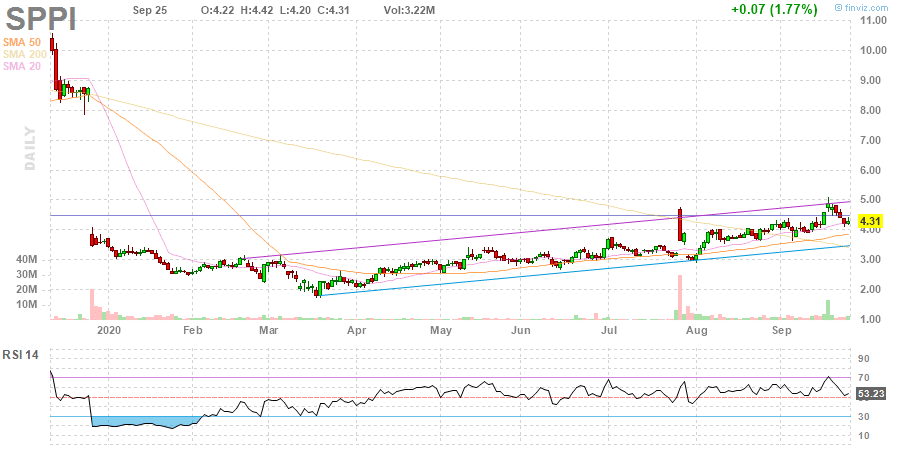Image resolution: width=900 pixels, height=453 pixels.
Task: Click the Sep 25 date label
Action: point(150,10)
